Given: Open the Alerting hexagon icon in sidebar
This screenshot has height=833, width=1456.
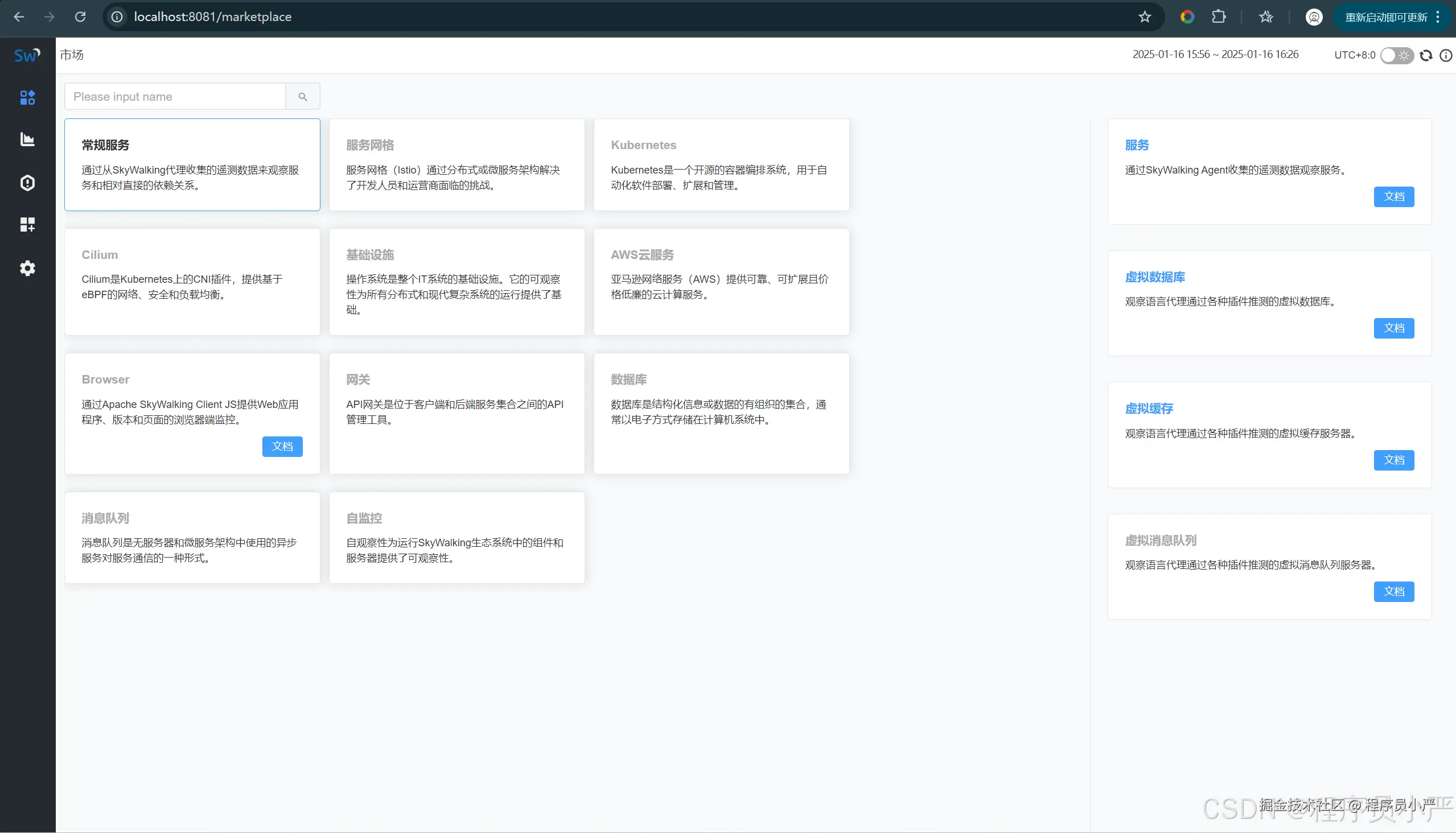Looking at the screenshot, I should [x=27, y=182].
